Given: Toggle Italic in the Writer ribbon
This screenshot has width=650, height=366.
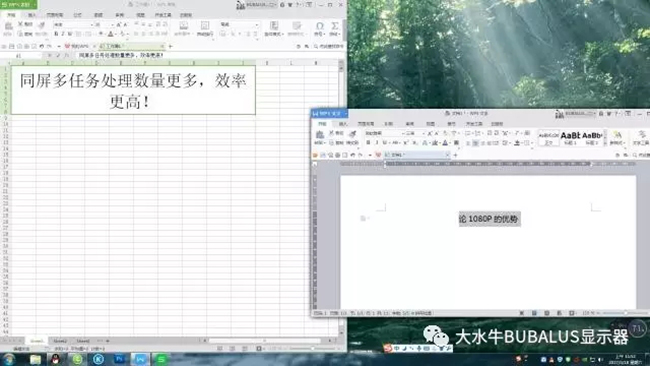Looking at the screenshot, I should (x=376, y=143).
